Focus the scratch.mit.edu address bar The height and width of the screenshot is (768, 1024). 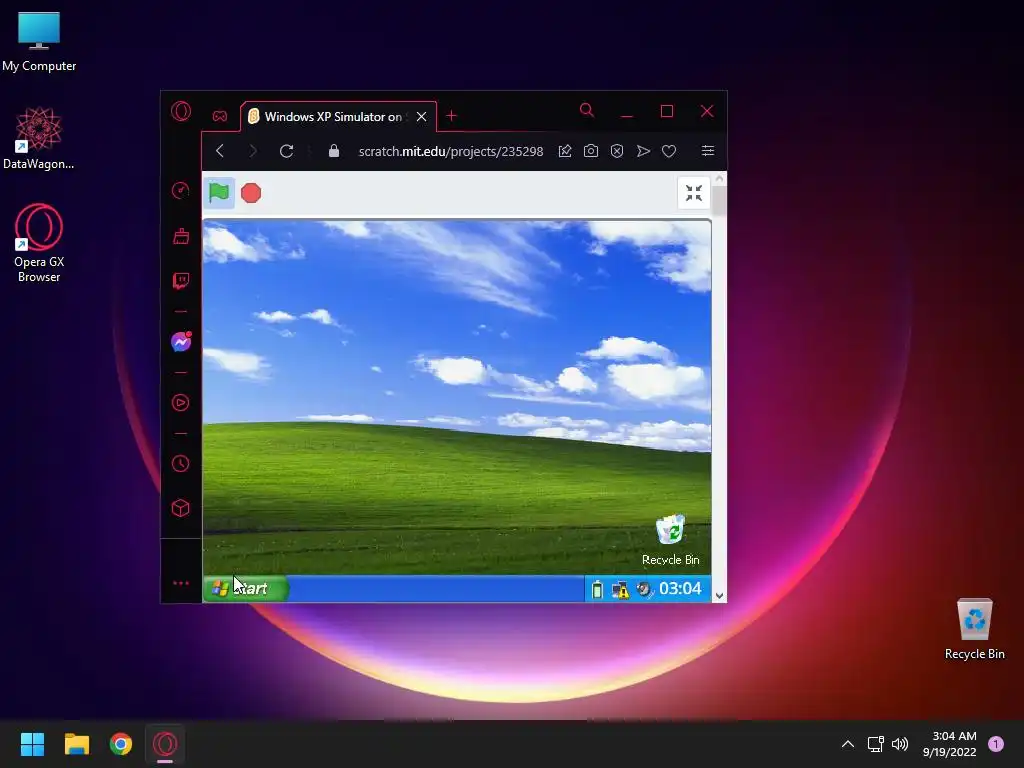pos(451,151)
